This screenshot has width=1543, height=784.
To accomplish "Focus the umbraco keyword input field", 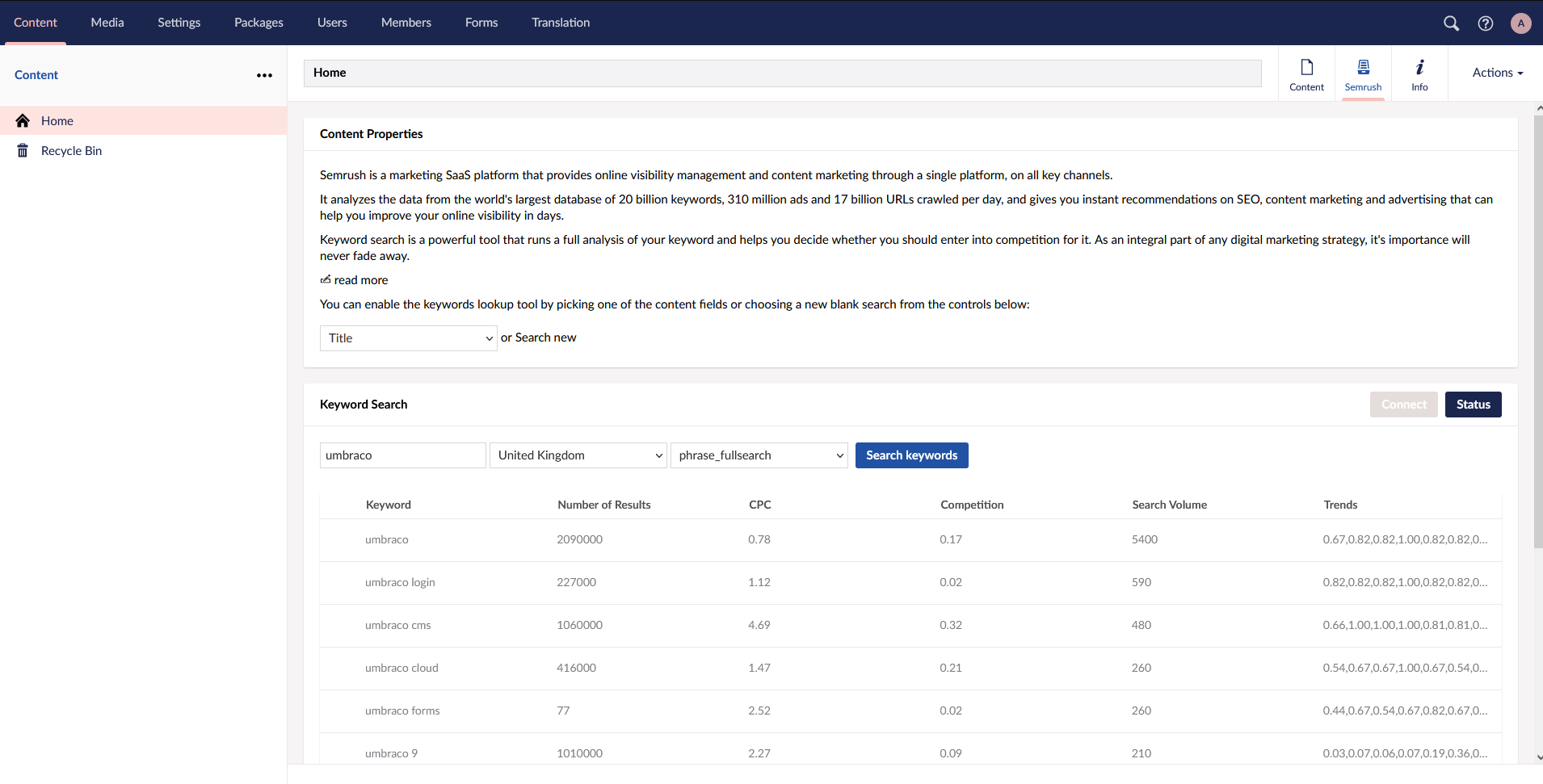I will (x=402, y=455).
